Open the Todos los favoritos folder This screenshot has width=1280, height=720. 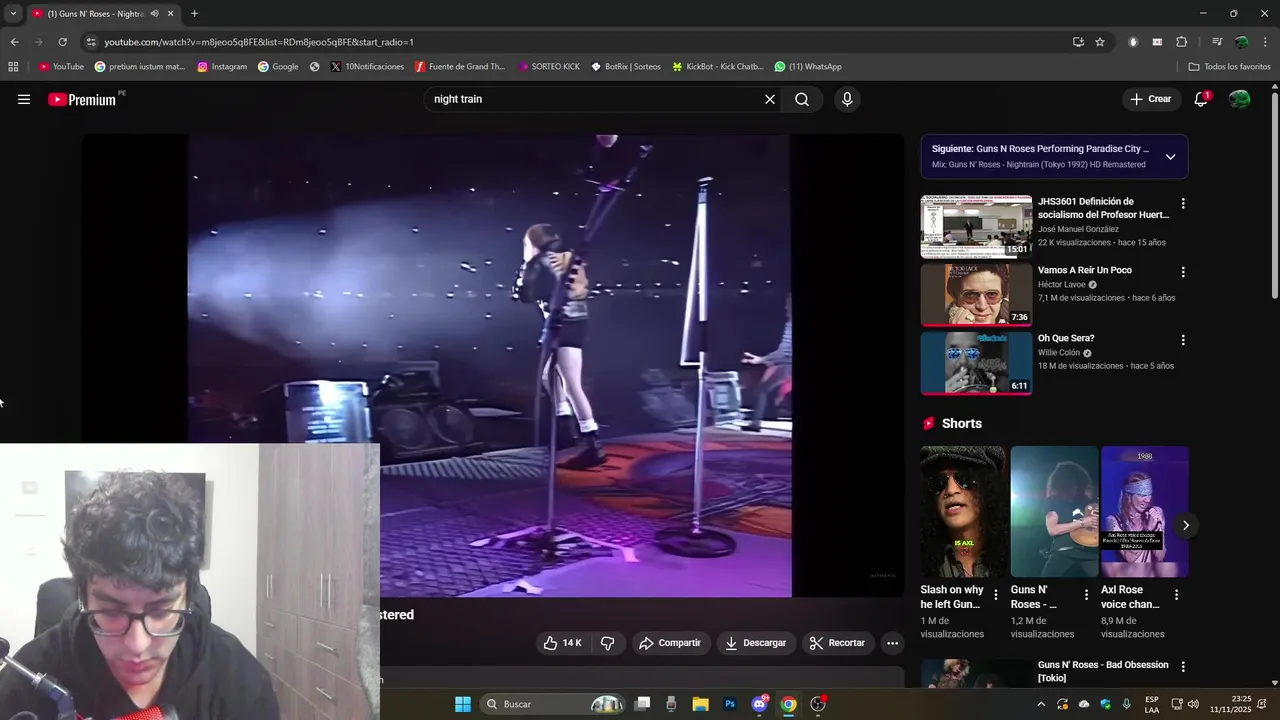click(1229, 67)
